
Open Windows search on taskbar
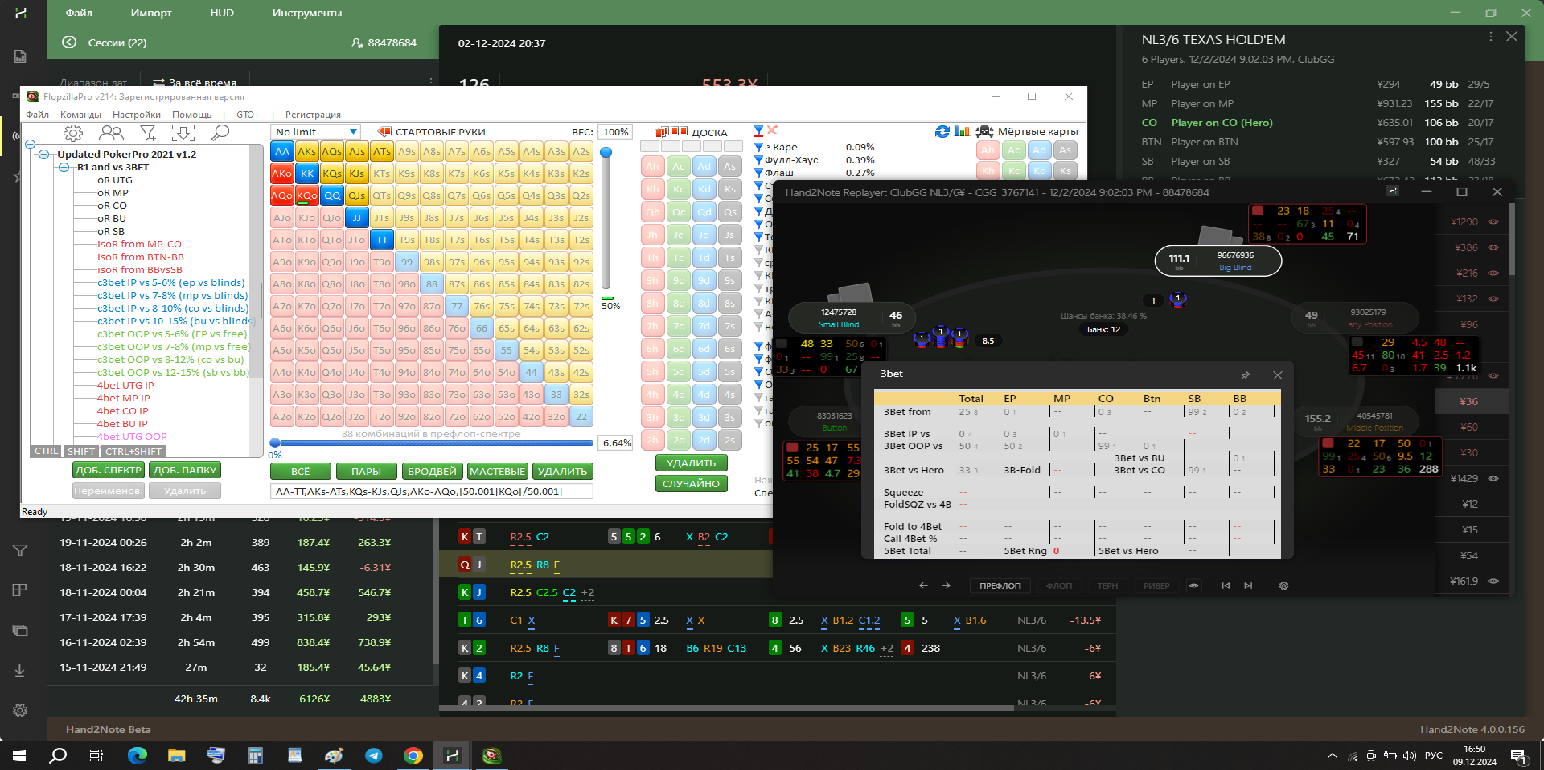(x=58, y=755)
